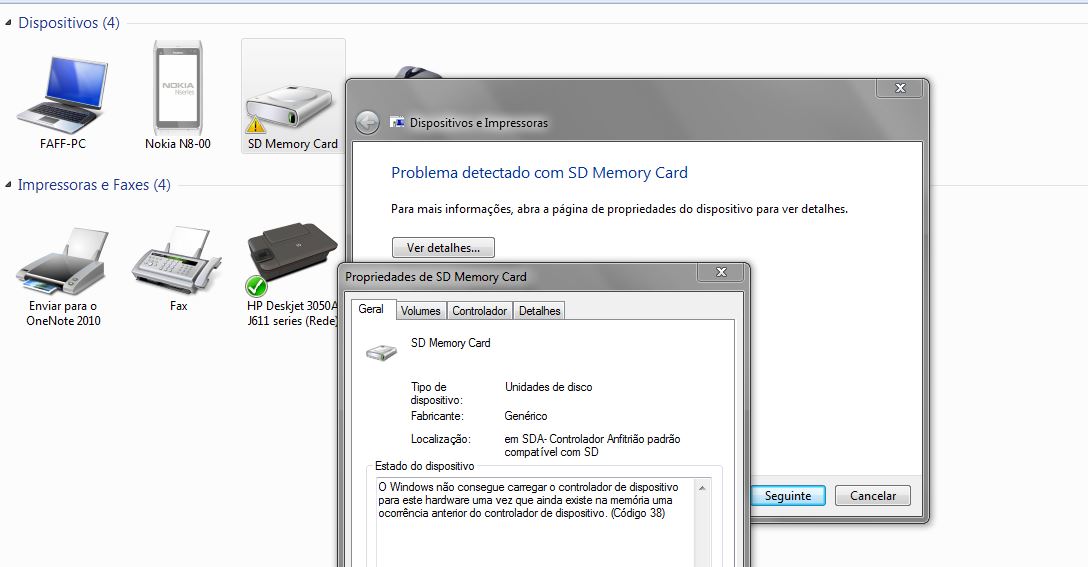
Task: Collapse the Dispositivos (4) group
Action: 8,23
